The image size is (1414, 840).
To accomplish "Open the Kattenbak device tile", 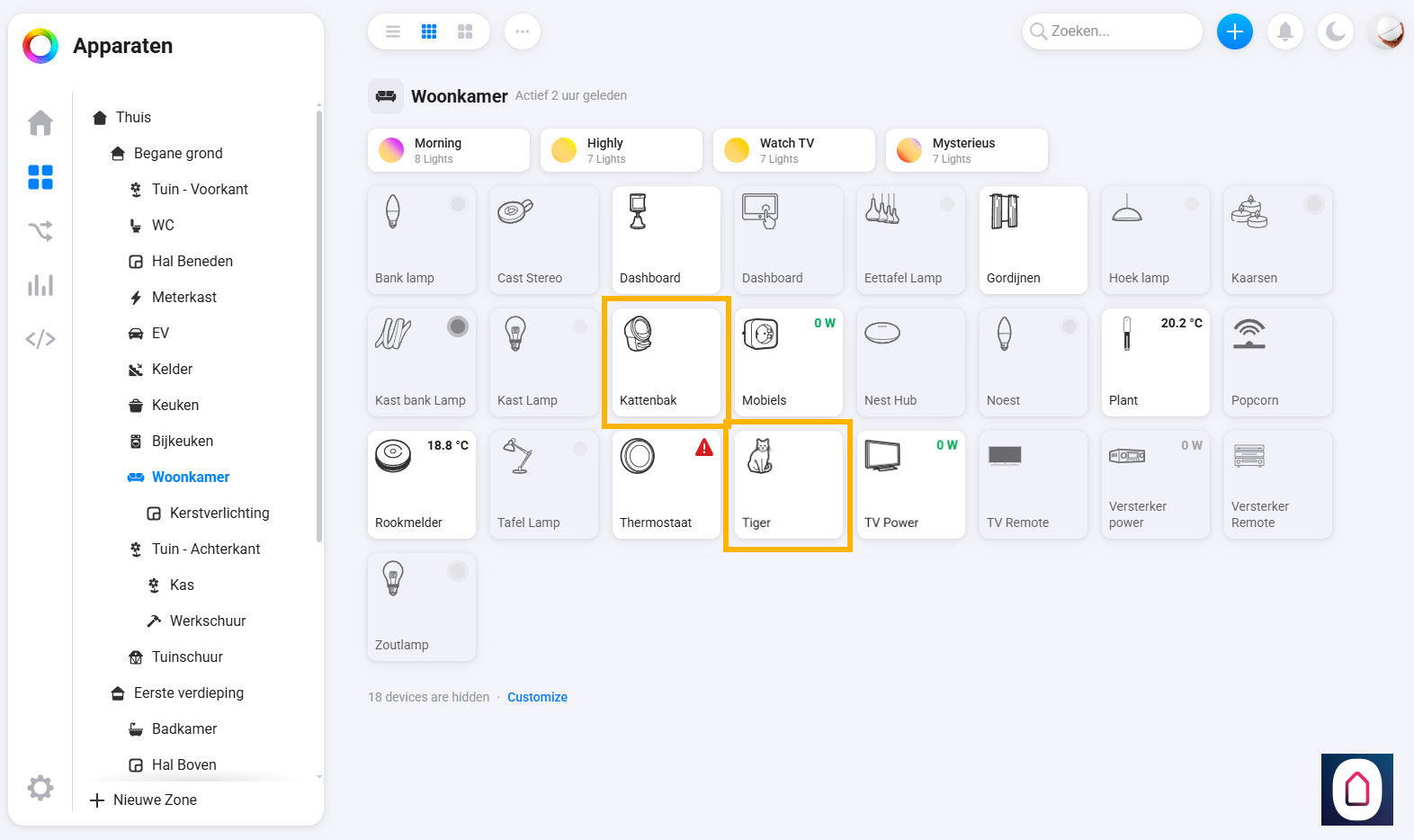I will point(667,362).
